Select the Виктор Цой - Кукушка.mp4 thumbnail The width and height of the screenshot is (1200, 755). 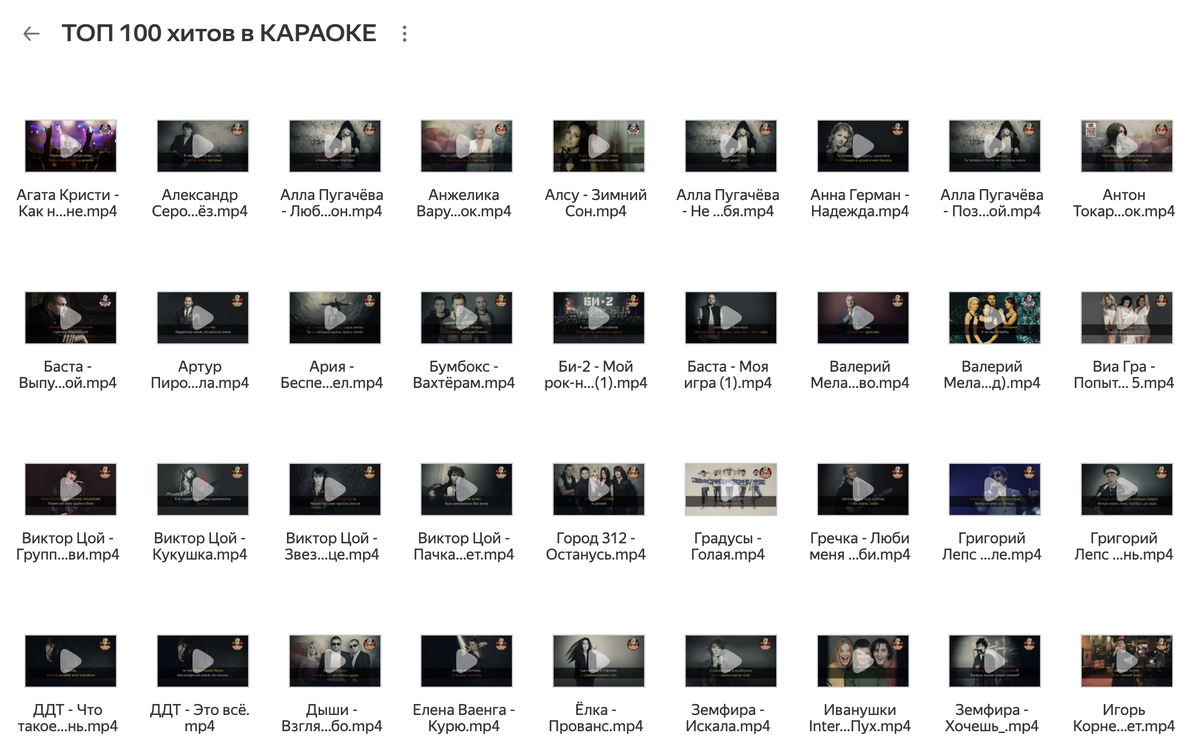click(x=202, y=489)
